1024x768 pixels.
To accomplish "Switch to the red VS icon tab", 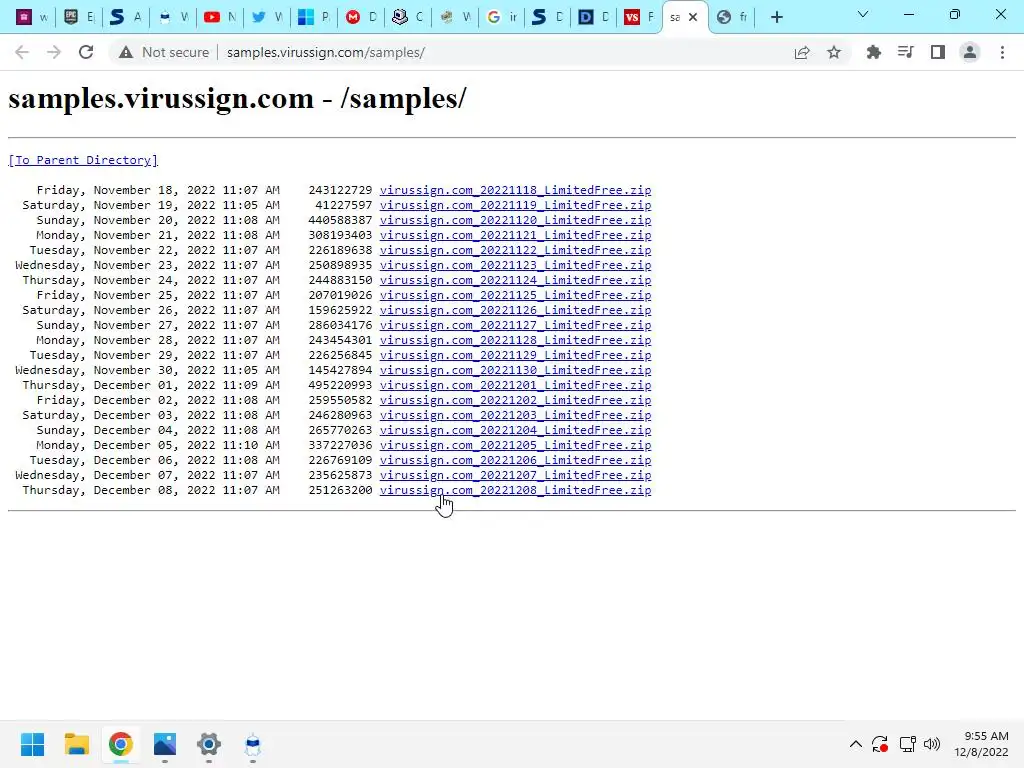I will [x=638, y=18].
